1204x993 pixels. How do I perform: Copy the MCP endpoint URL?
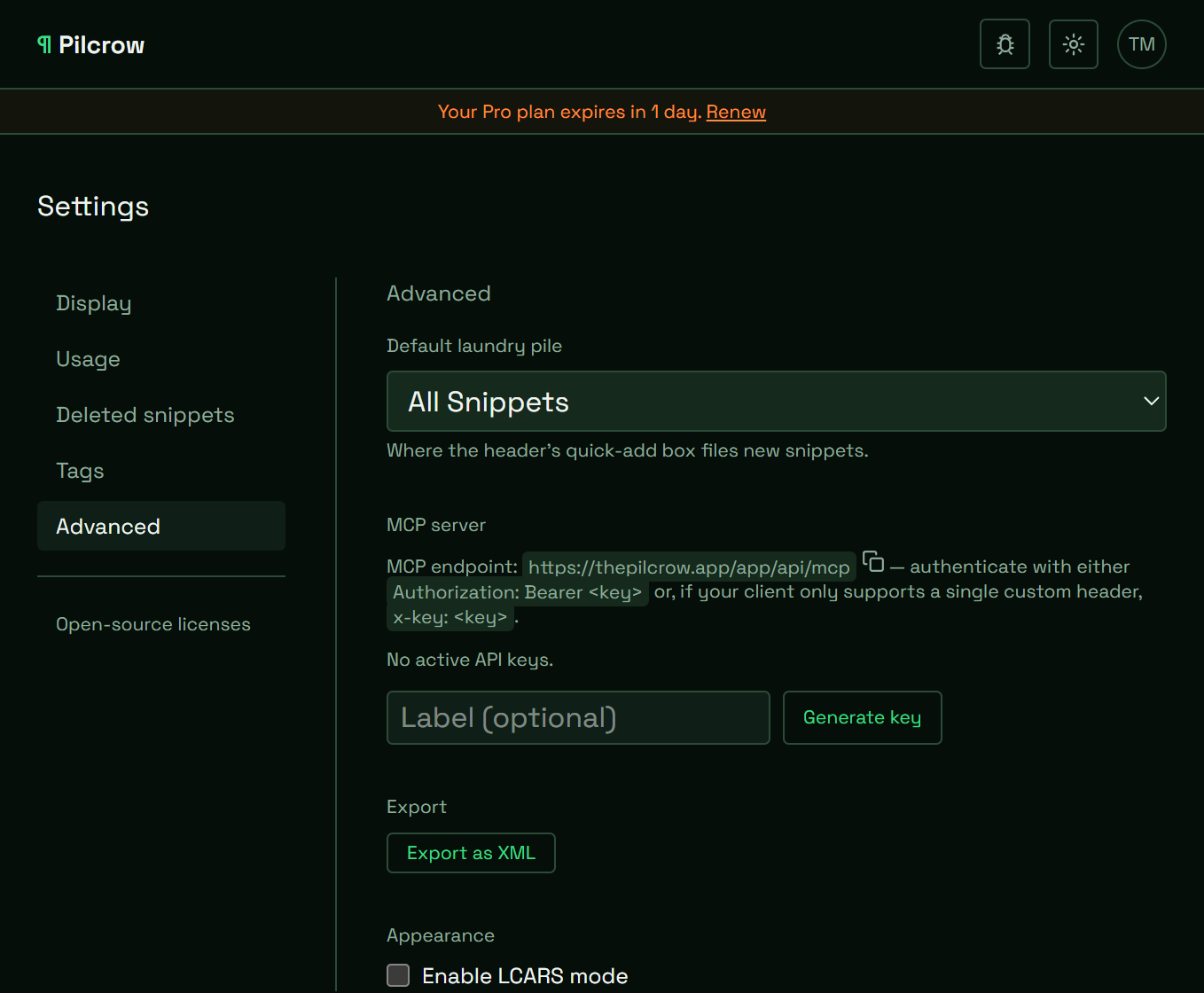click(x=873, y=562)
